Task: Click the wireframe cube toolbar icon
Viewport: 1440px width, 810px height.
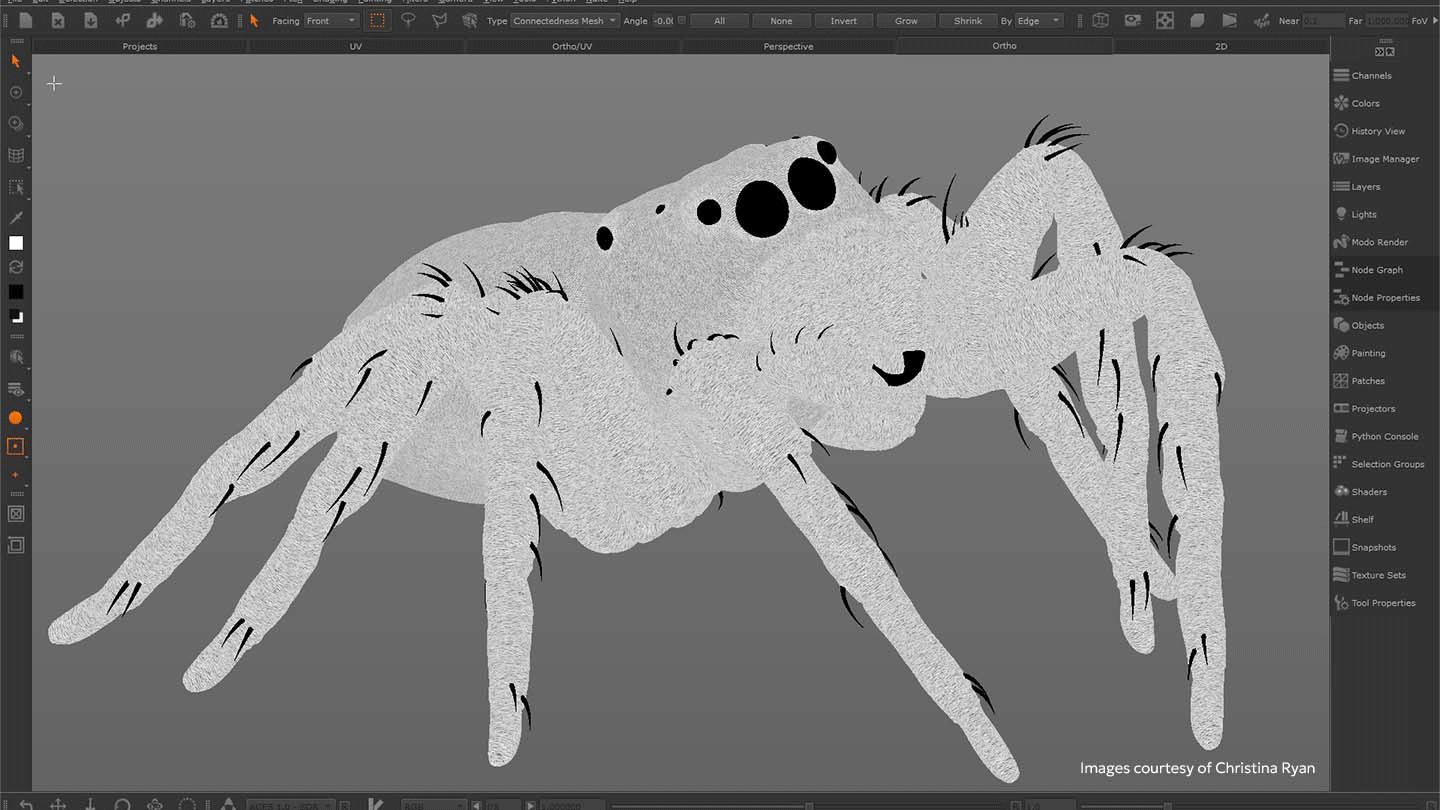Action: click(1100, 20)
